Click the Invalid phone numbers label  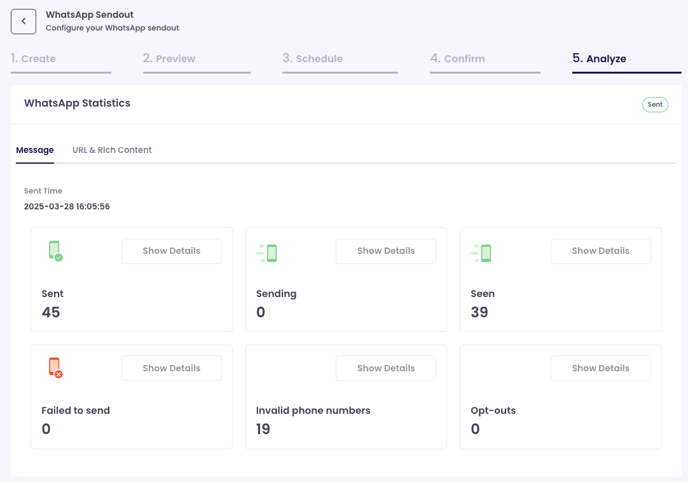pyautogui.click(x=313, y=411)
